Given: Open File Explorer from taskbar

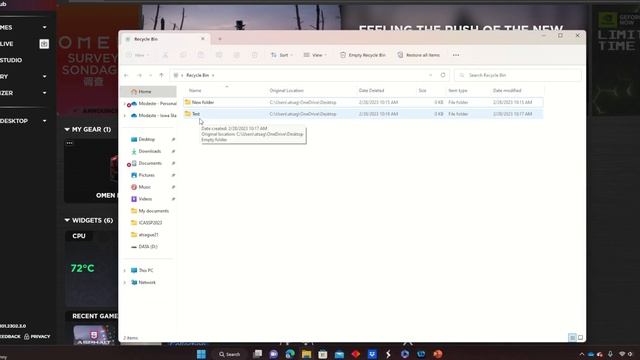Looking at the screenshot, I should (x=306, y=354).
